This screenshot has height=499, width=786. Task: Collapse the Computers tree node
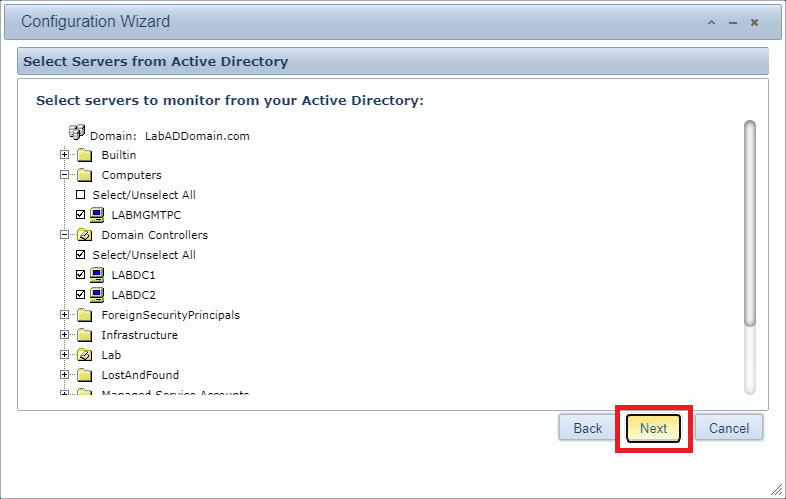tap(65, 175)
